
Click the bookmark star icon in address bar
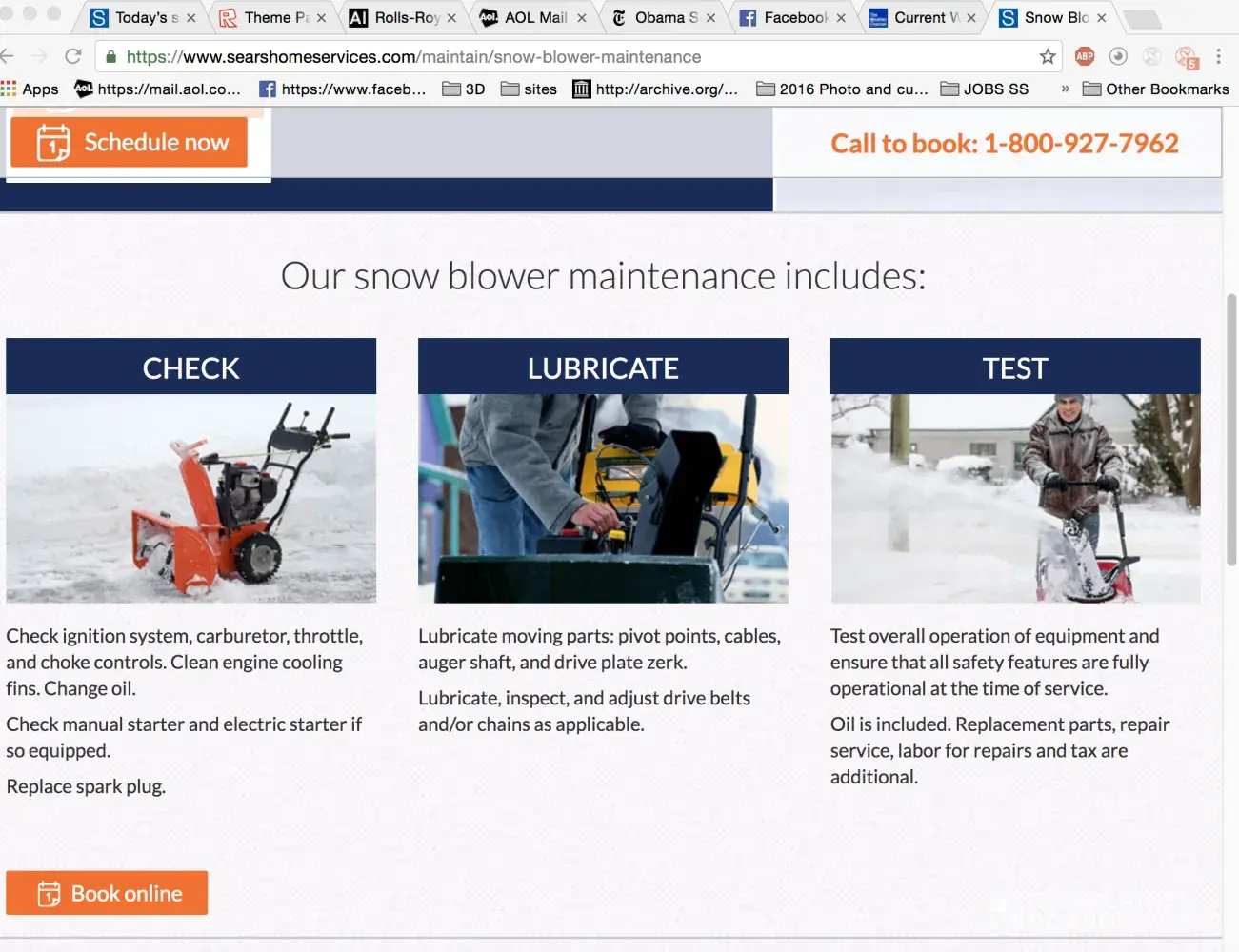click(1048, 56)
